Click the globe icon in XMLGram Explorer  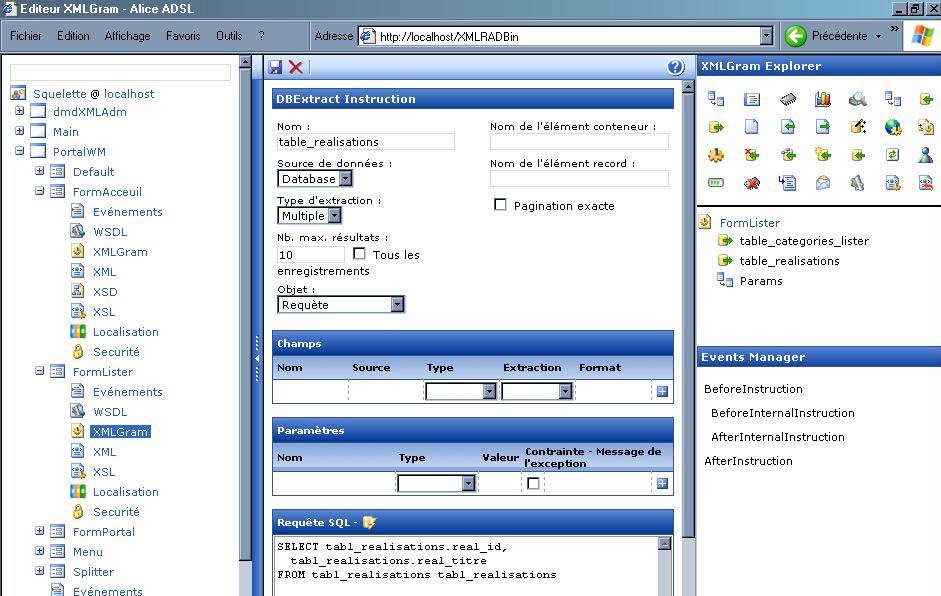click(x=892, y=127)
